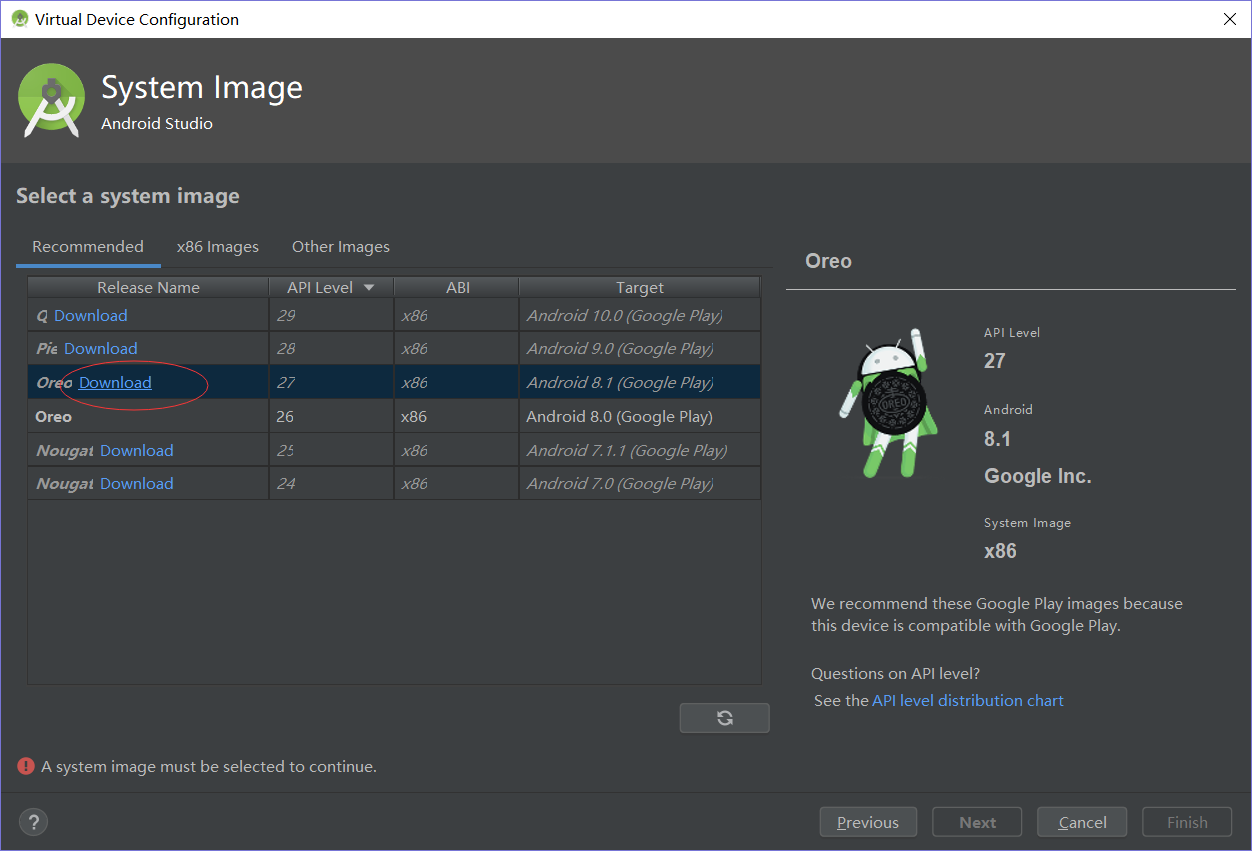Click the Oreo Android mascot image
Screen dimensions: 1252x851
(889, 405)
